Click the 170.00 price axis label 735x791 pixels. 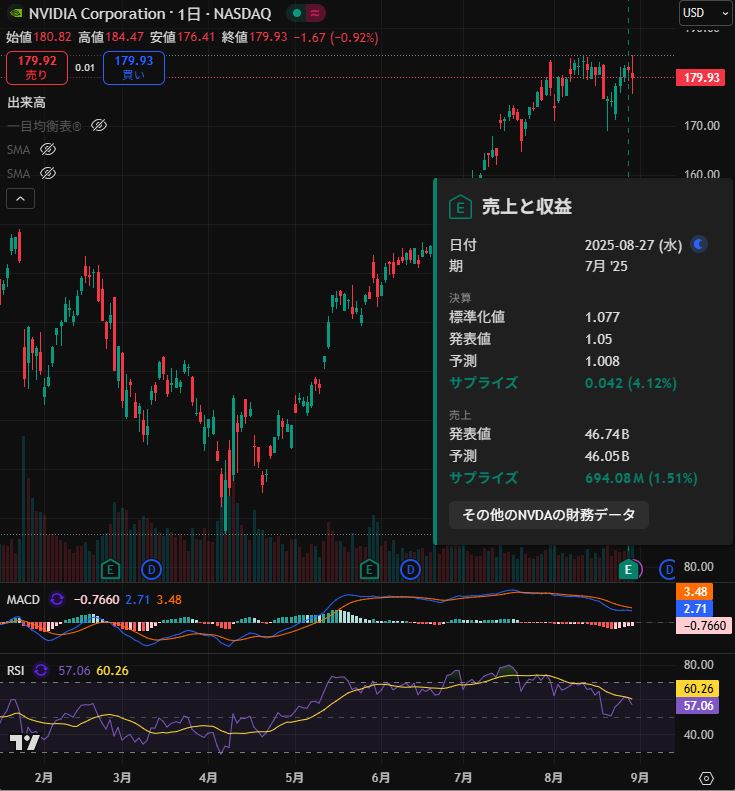(x=702, y=126)
